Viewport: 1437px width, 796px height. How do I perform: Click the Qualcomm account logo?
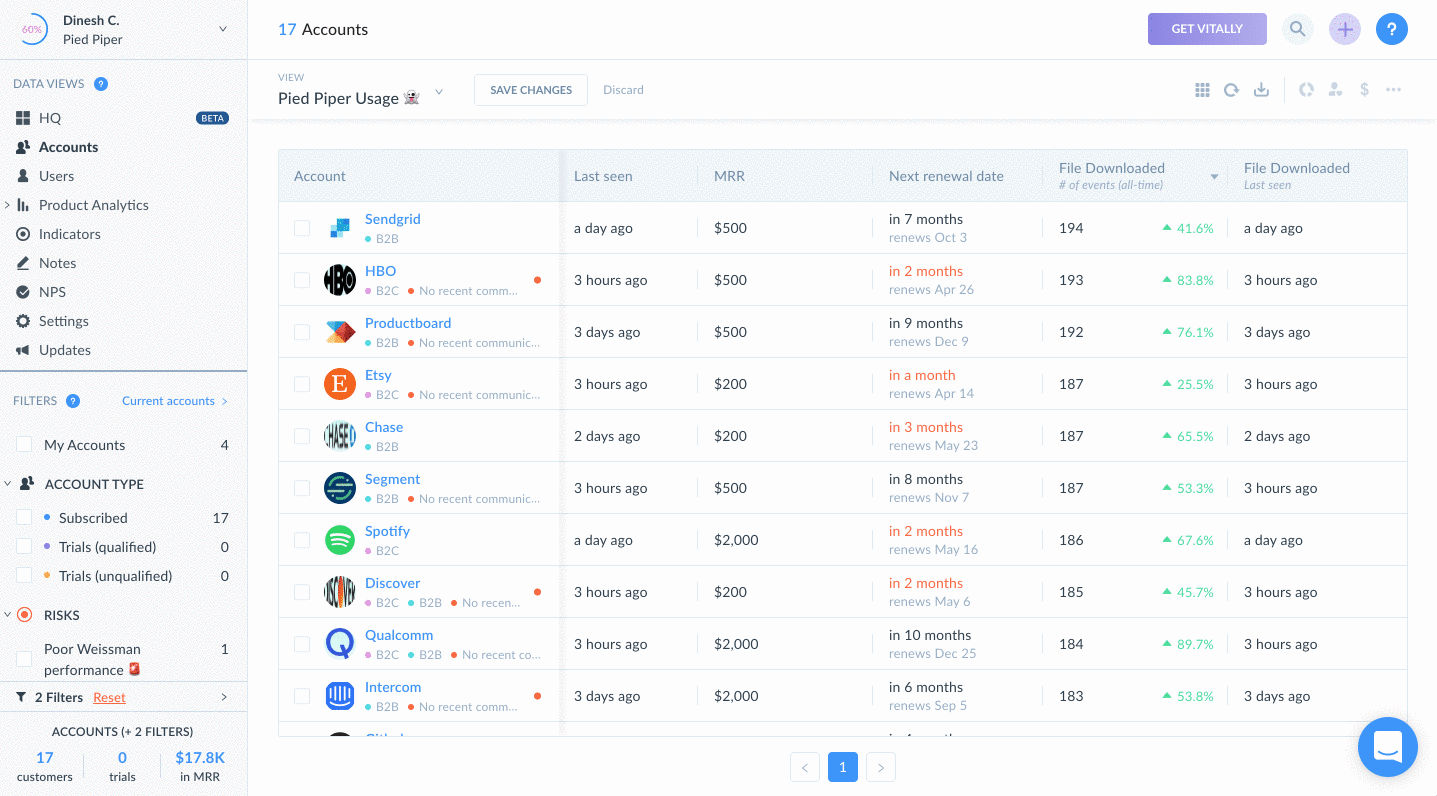pyautogui.click(x=340, y=644)
